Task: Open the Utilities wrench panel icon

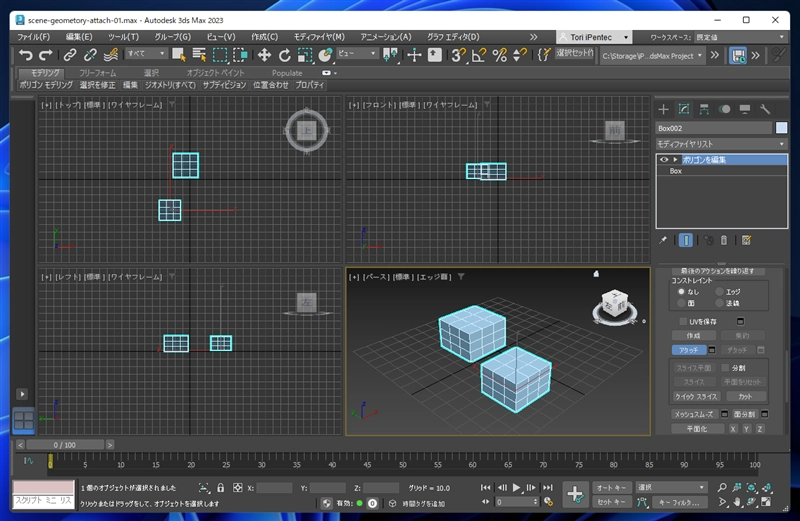Action: (765, 109)
